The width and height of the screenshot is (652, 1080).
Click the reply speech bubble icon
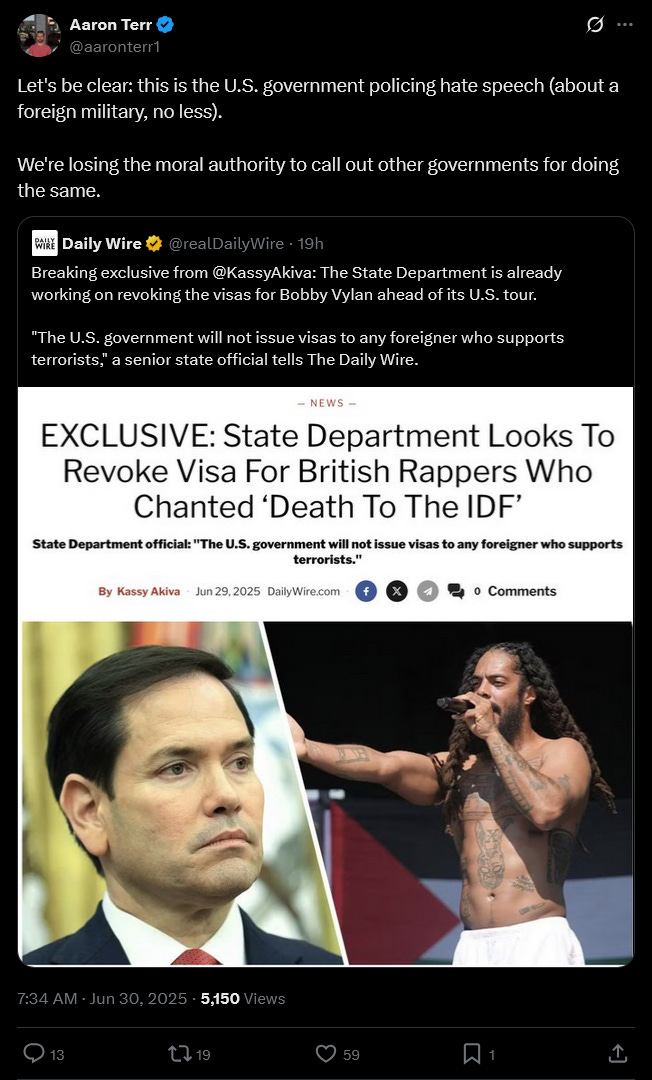[34, 1053]
